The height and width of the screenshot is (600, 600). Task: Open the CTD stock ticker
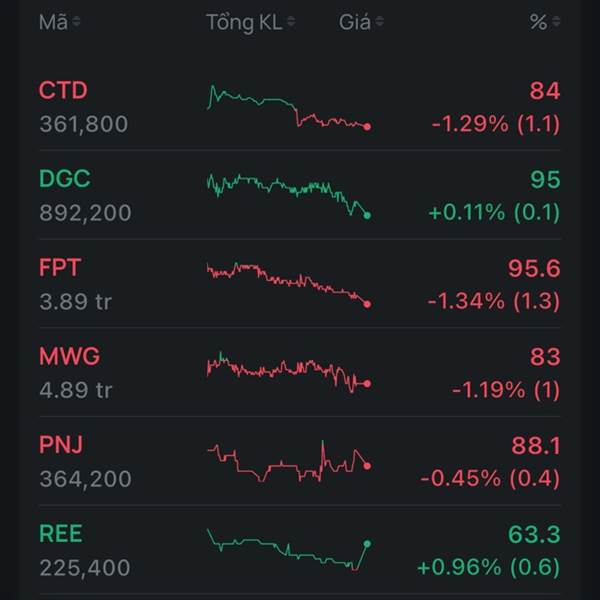click(63, 91)
